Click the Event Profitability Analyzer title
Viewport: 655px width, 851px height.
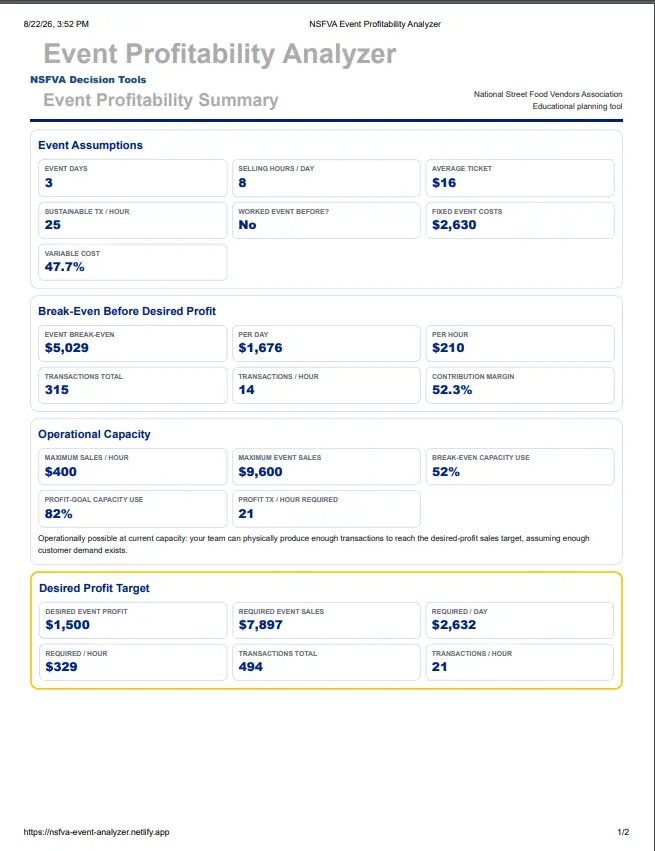(220, 54)
